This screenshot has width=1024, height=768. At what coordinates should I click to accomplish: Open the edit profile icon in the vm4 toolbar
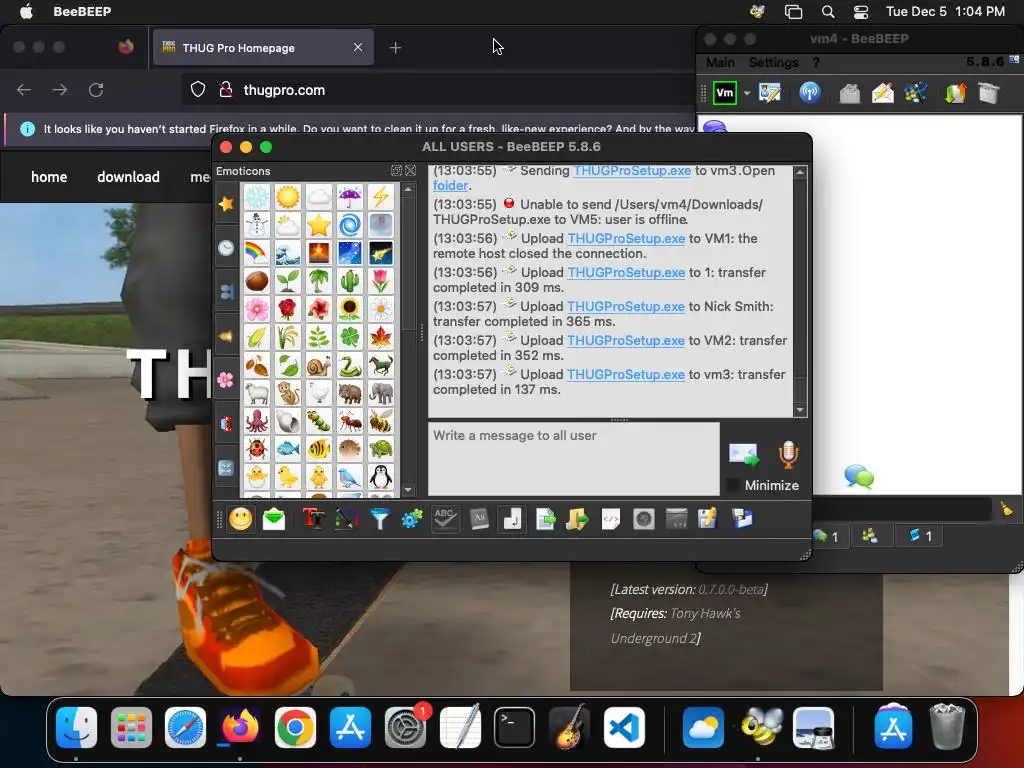770,93
